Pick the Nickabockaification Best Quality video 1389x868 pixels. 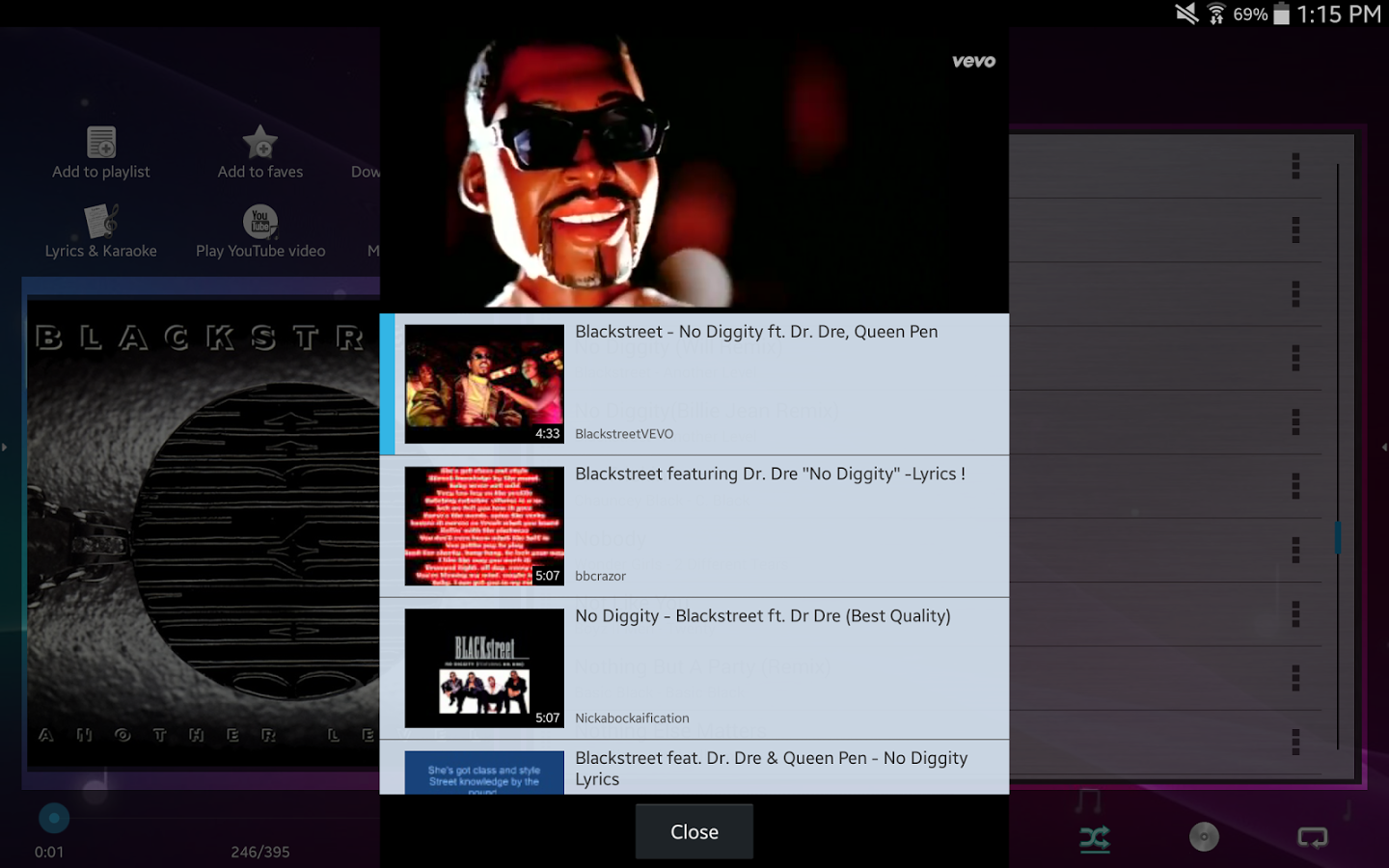(x=694, y=667)
